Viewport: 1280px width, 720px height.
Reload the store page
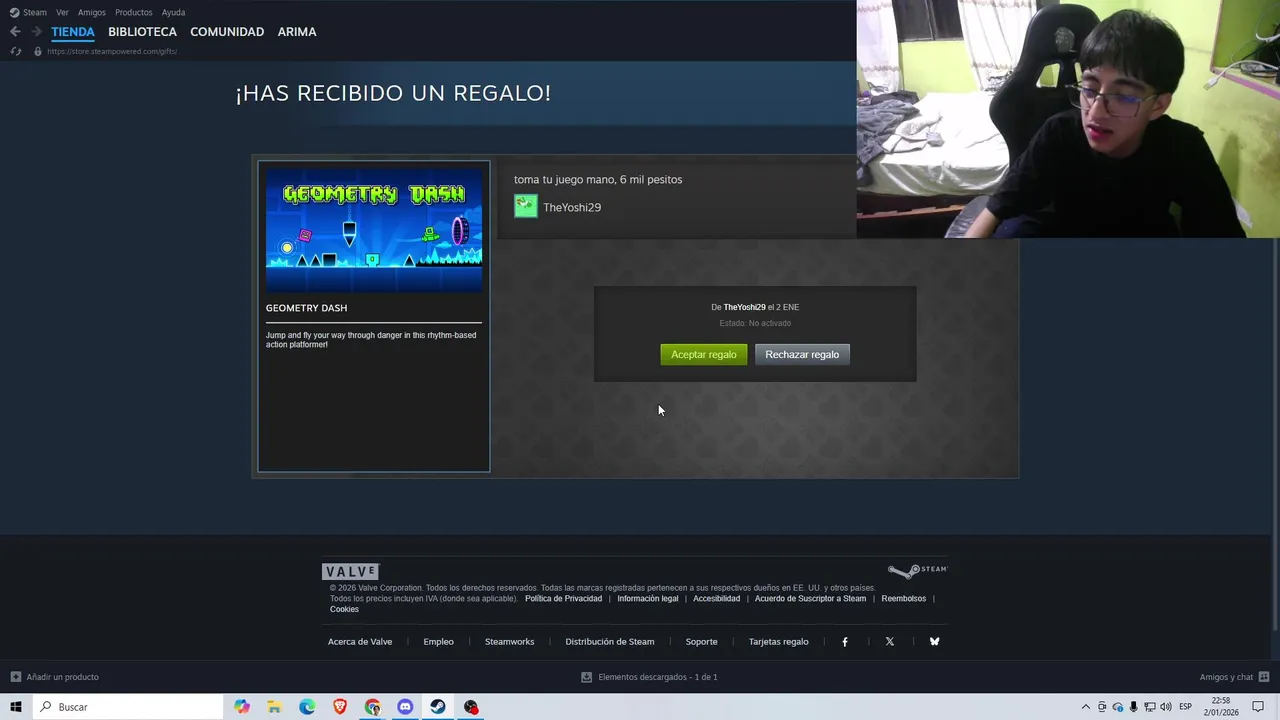point(15,51)
